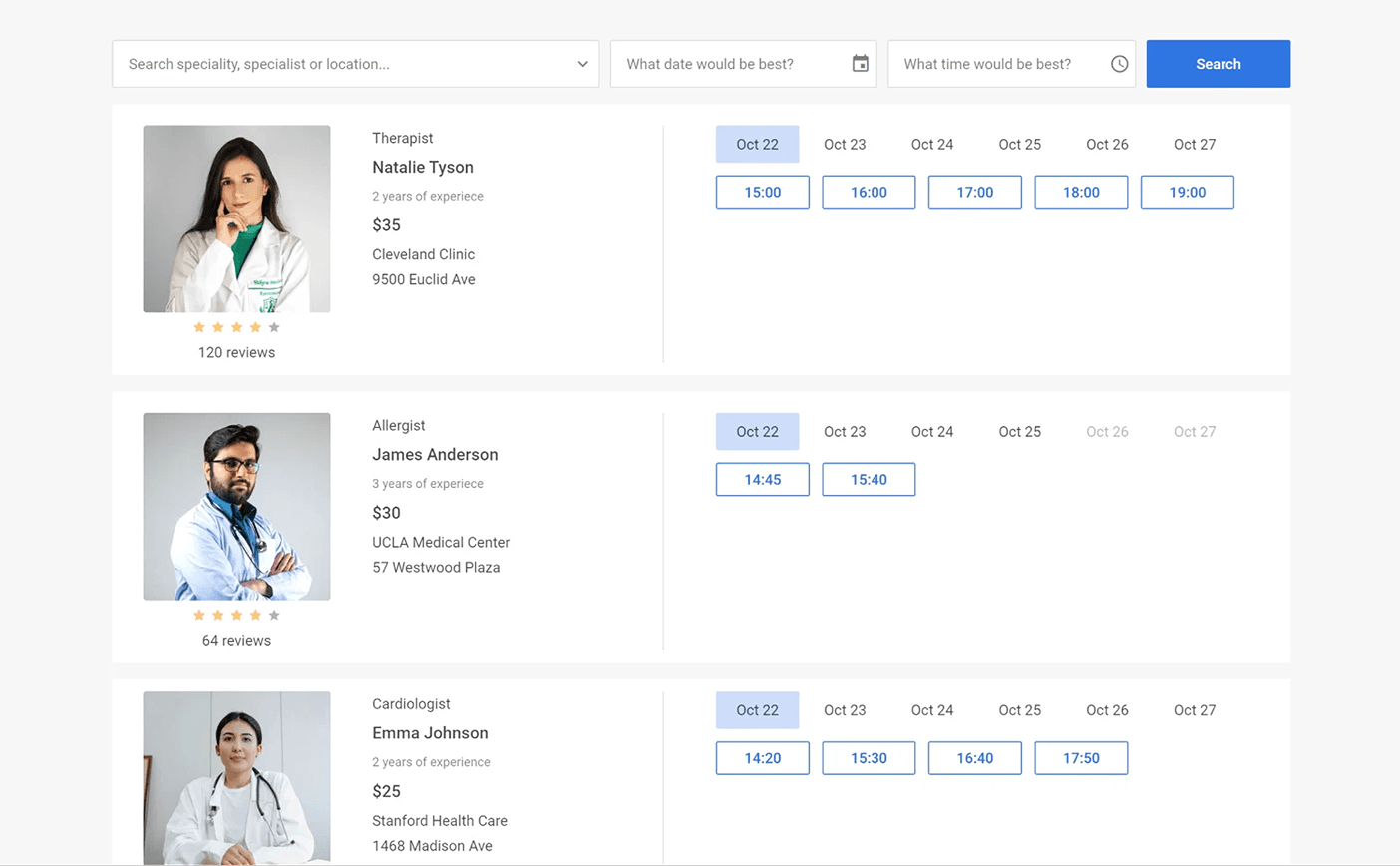Click the calendar icon in the date field
The width and height of the screenshot is (1400, 866).
[860, 64]
